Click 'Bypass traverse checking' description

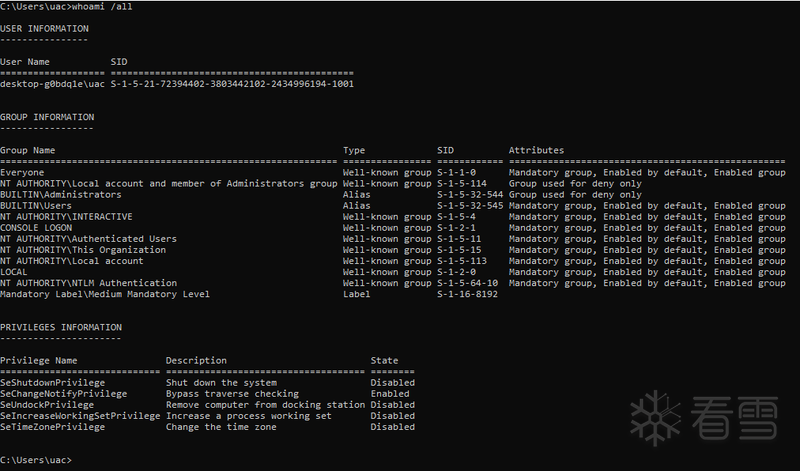tap(232, 393)
